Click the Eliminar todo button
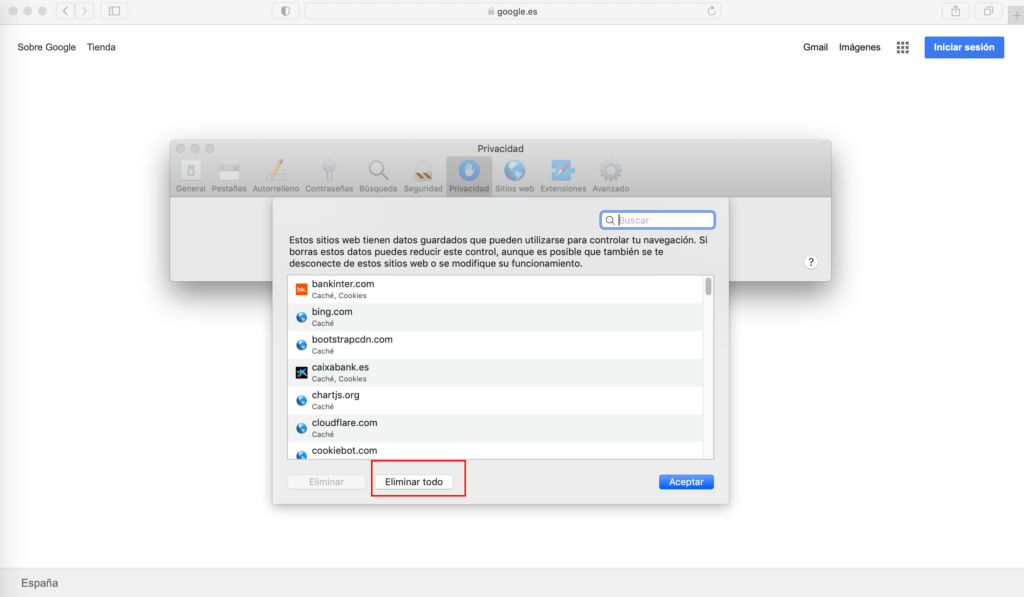1024x597 pixels. point(414,482)
